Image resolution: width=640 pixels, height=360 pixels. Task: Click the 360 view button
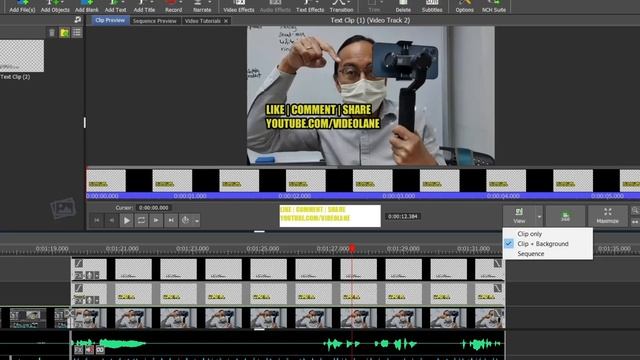565,216
